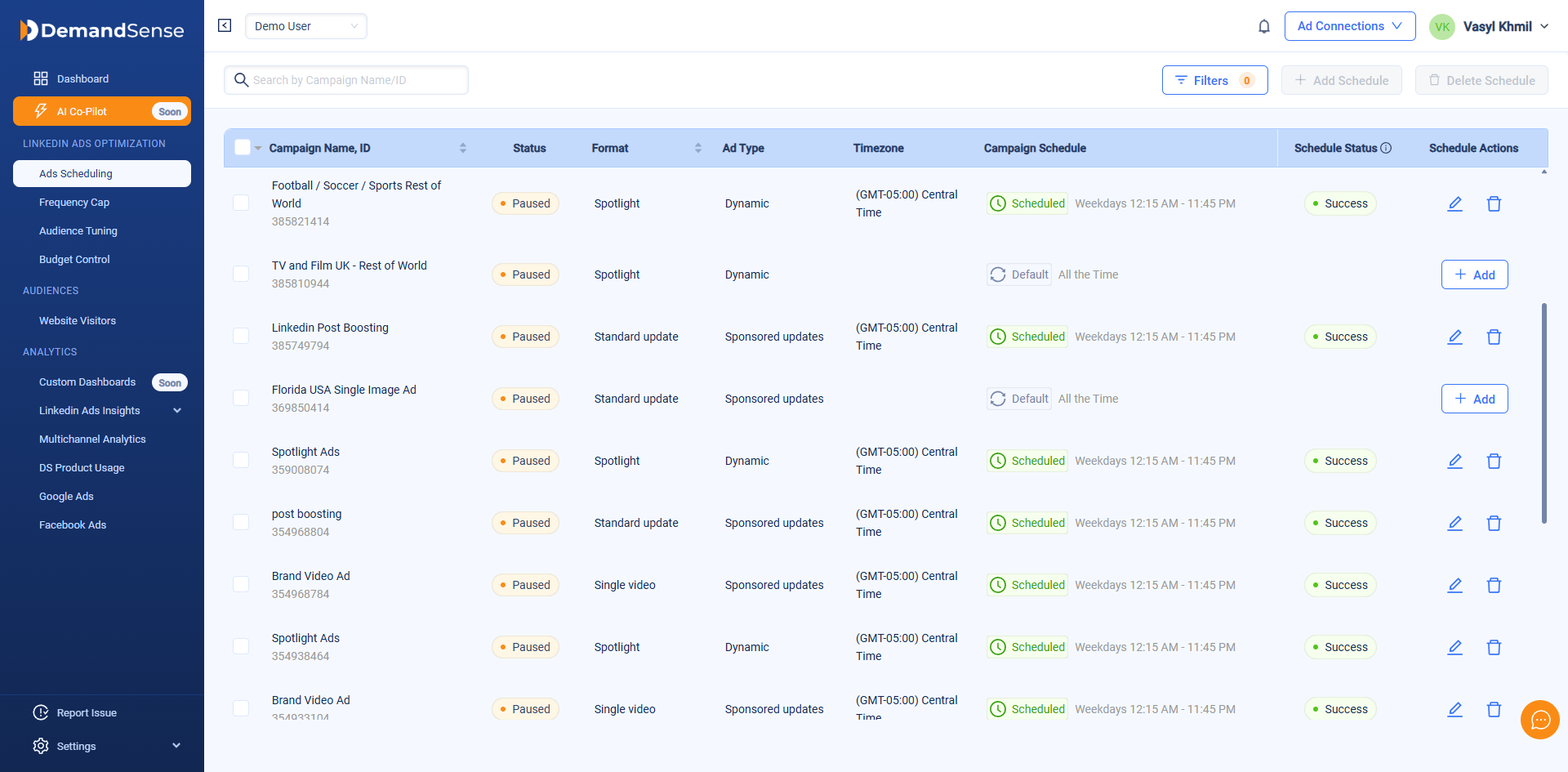Open the Ad Connections dropdown

coord(1349,26)
